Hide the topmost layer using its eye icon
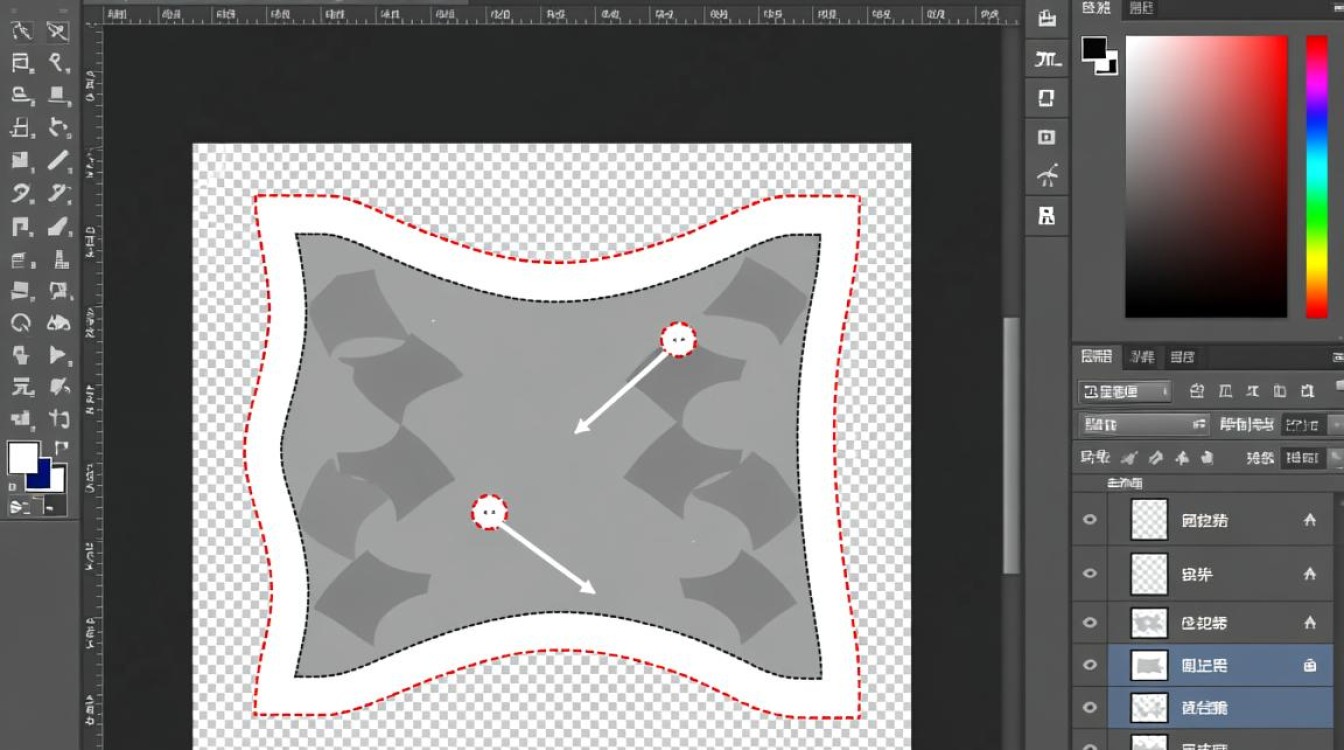The image size is (1344, 750). coord(1090,520)
